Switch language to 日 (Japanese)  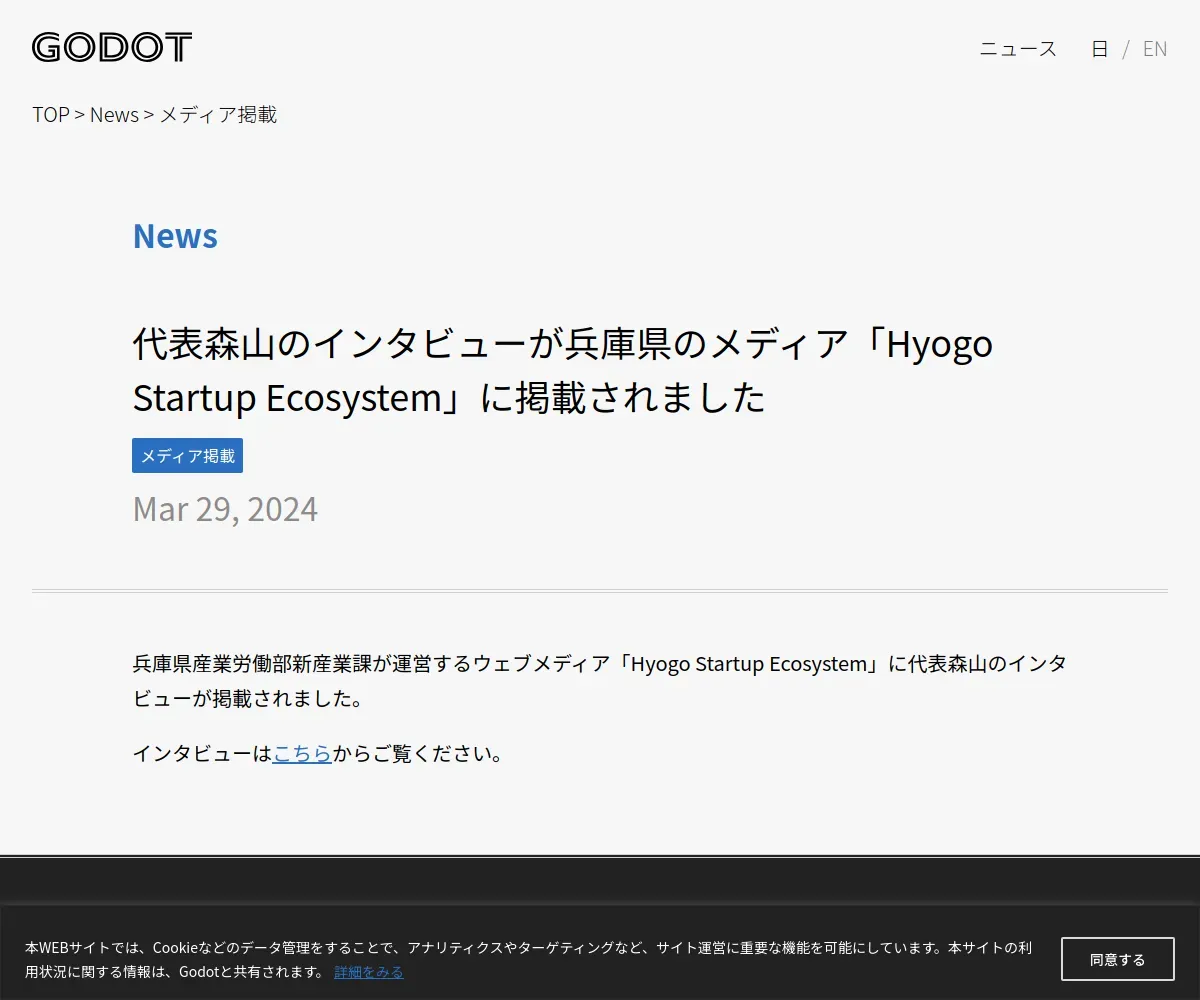pos(1099,48)
